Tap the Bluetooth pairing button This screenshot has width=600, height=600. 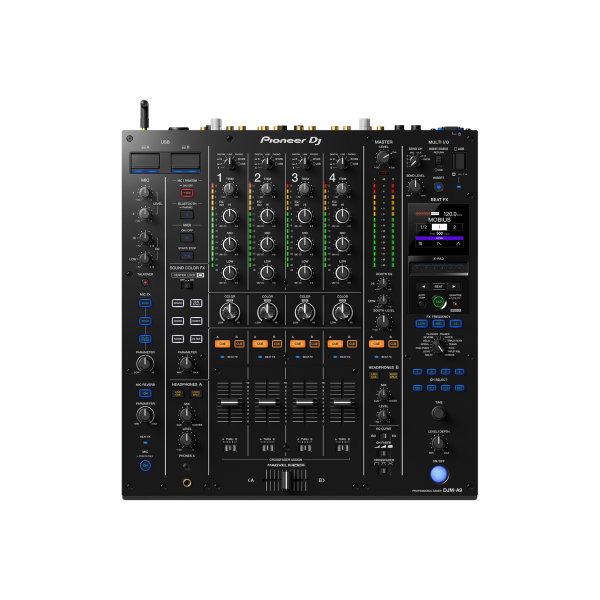(187, 215)
